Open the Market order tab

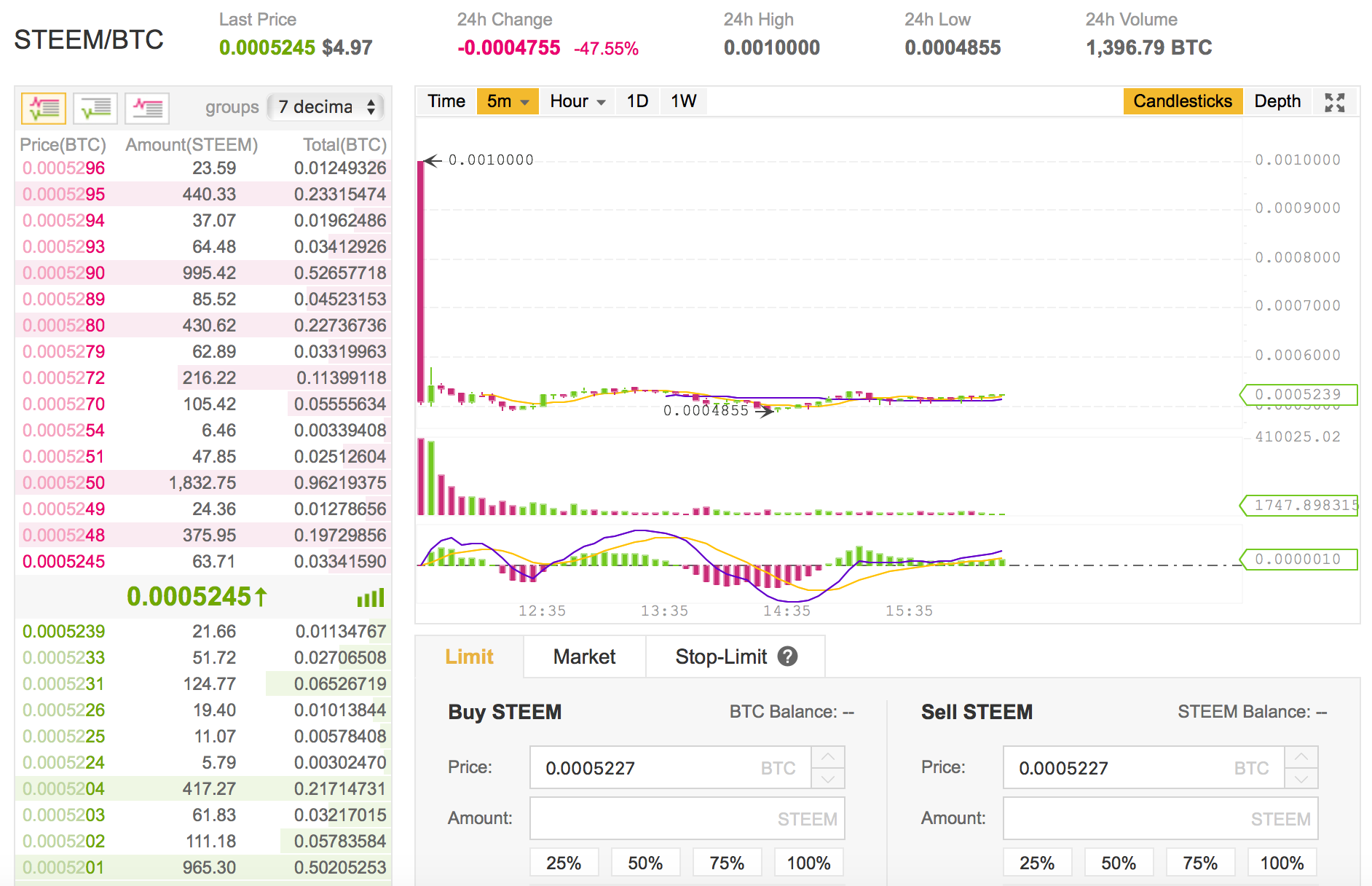pos(584,656)
